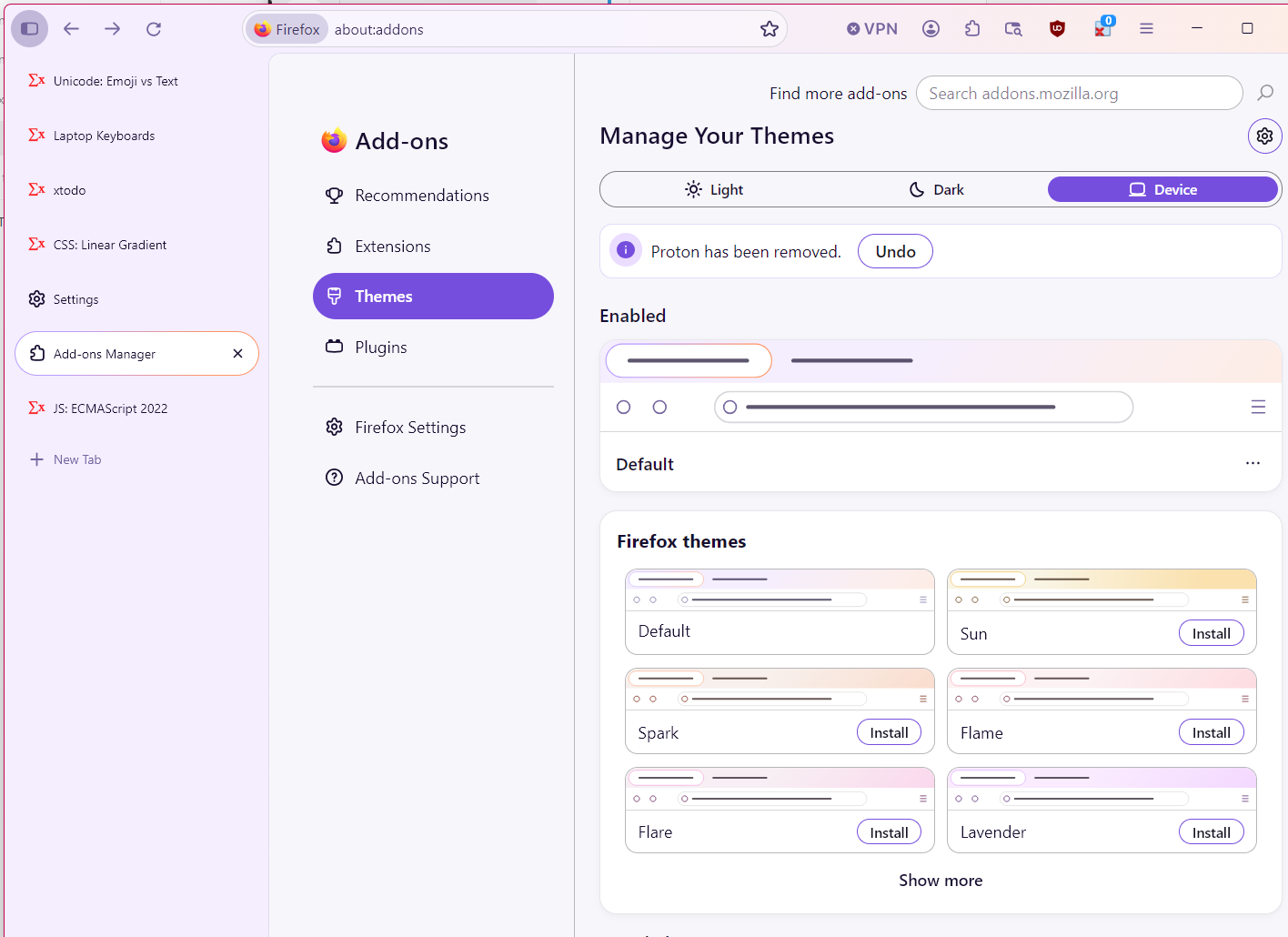Screen dimensions: 1288x937
Task: Open the toolbar extension with 0 badge
Action: [1102, 27]
